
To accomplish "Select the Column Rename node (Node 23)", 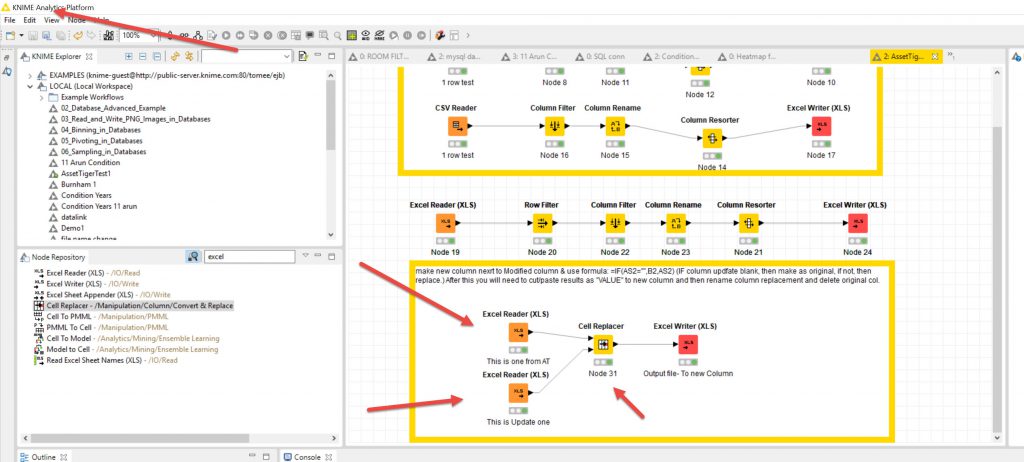I will click(671, 224).
